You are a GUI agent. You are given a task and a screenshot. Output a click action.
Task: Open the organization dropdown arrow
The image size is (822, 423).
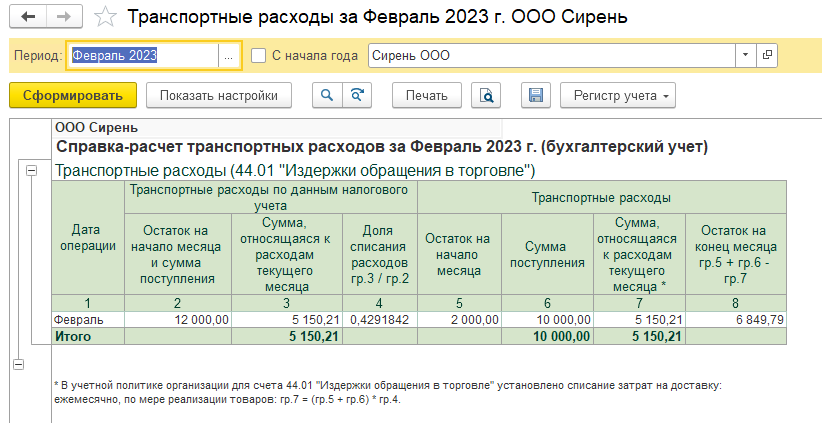click(x=745, y=56)
